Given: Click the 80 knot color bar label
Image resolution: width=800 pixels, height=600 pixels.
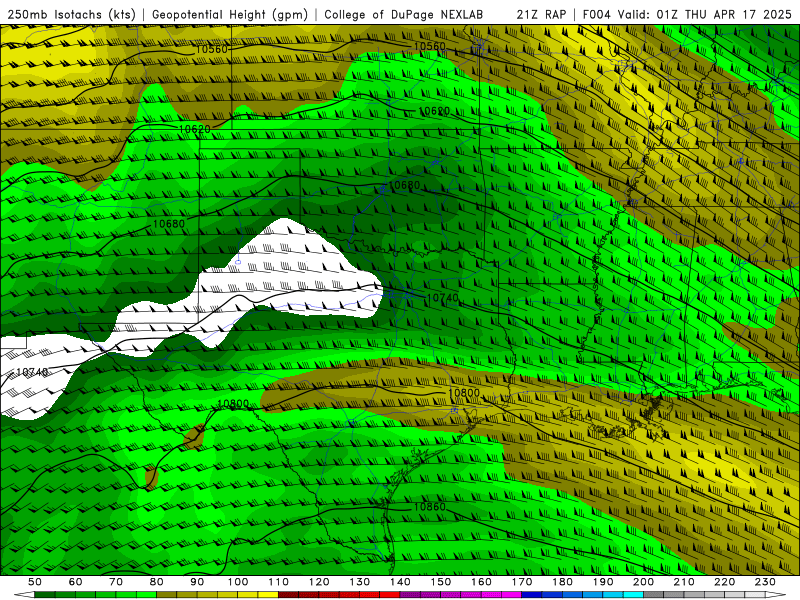Looking at the screenshot, I should point(157,582).
